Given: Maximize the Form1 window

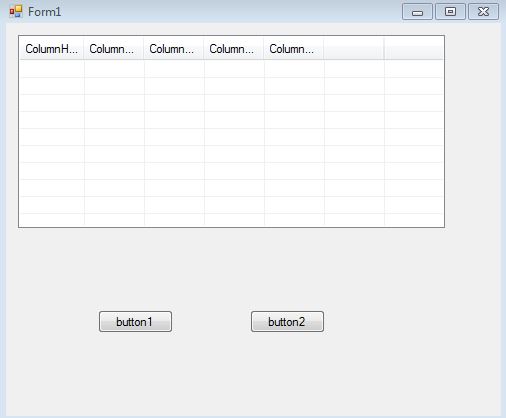Looking at the screenshot, I should (450, 12).
